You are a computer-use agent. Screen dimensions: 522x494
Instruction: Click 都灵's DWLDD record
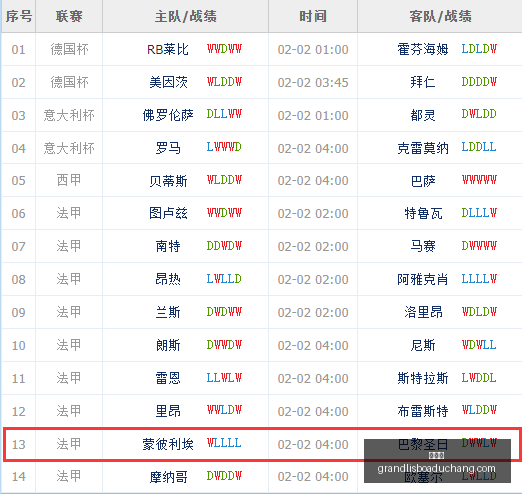479,114
